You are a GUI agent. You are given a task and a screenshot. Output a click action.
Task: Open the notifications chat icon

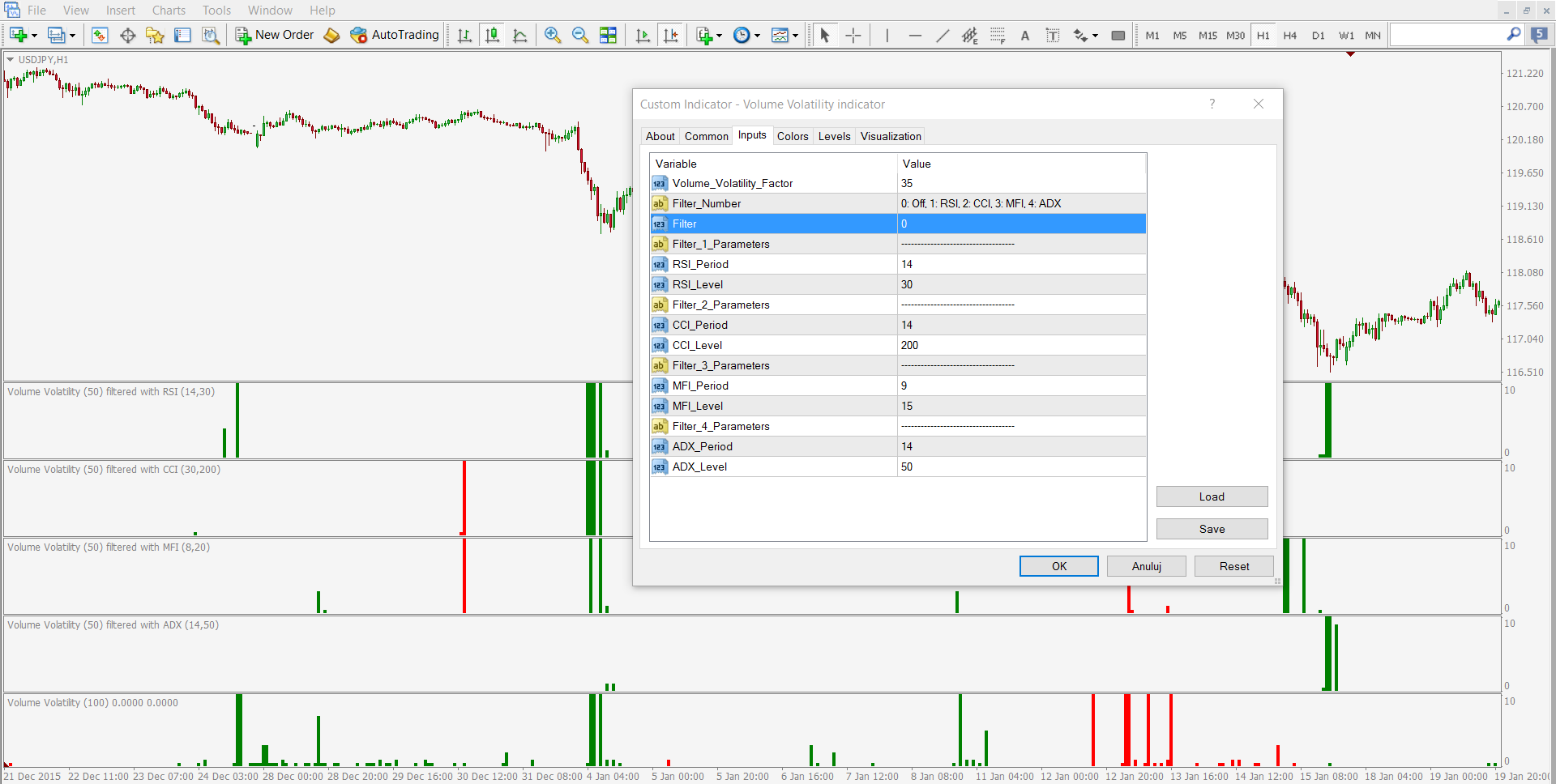coord(1539,35)
